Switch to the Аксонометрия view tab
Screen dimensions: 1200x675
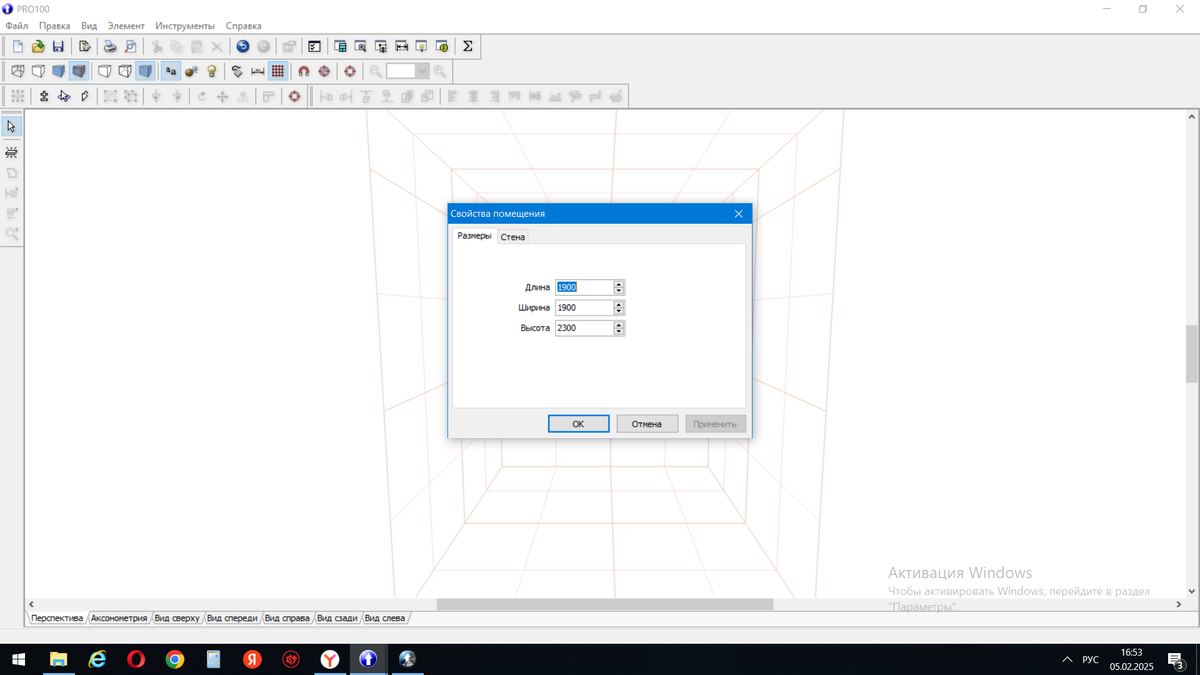click(x=119, y=618)
